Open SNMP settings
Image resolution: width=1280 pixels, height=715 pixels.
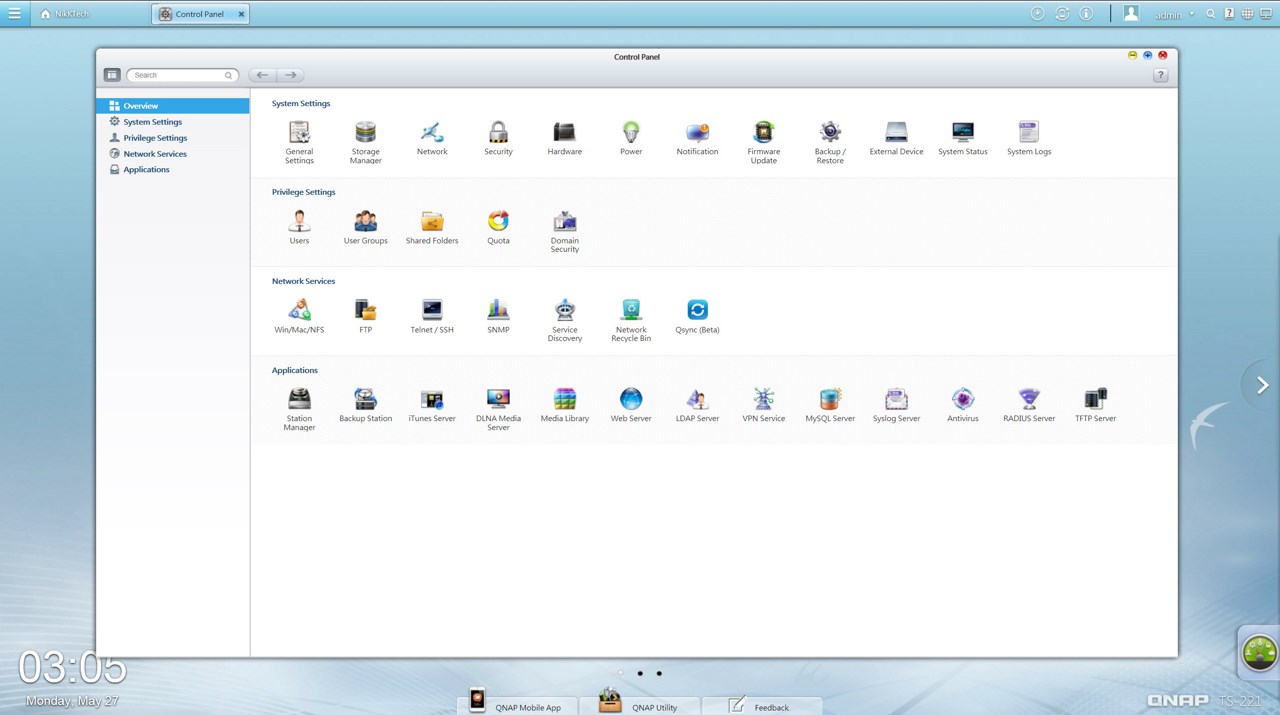click(498, 315)
